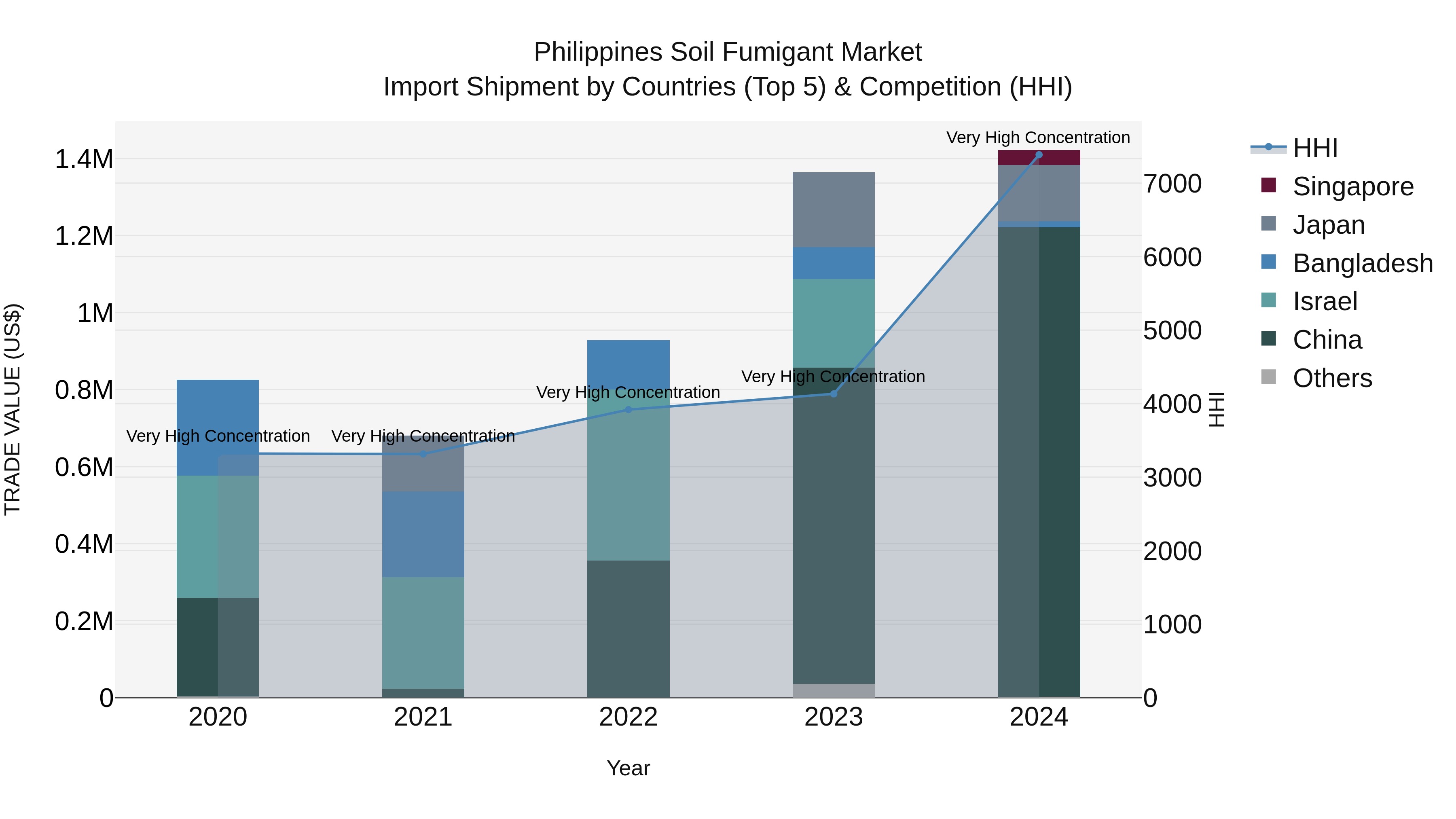The image size is (1456, 819).
Task: Click the 5000 right axis tick label
Action: point(1173,331)
